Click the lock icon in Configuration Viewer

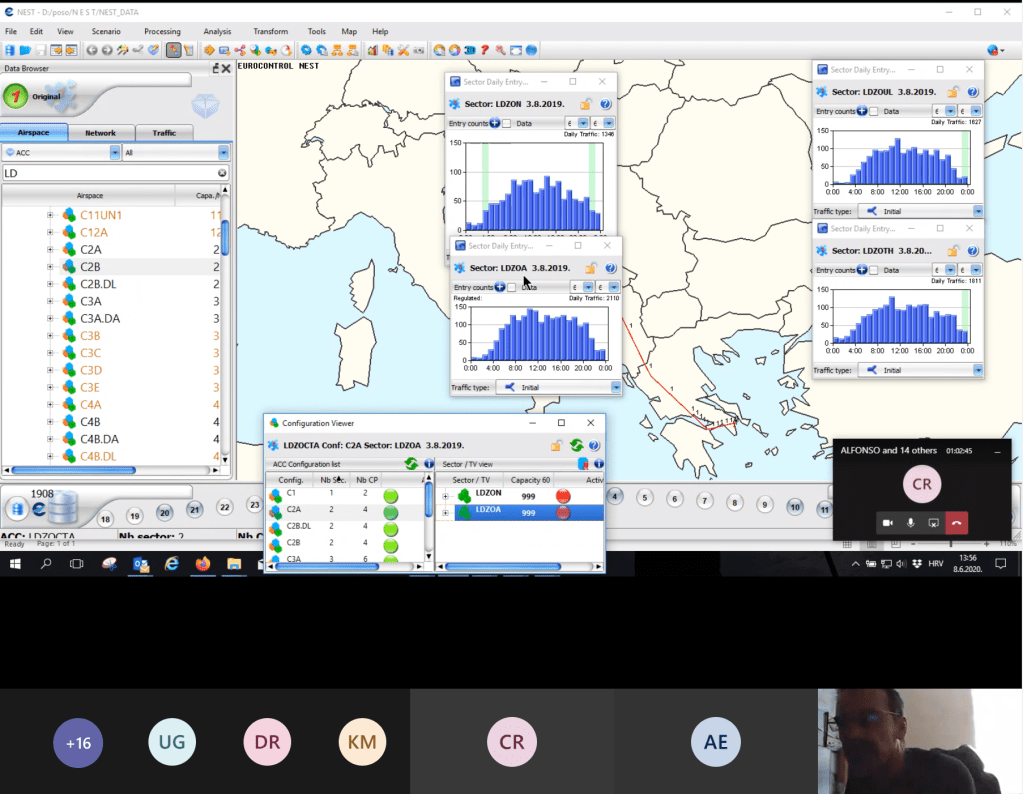pyautogui.click(x=555, y=445)
